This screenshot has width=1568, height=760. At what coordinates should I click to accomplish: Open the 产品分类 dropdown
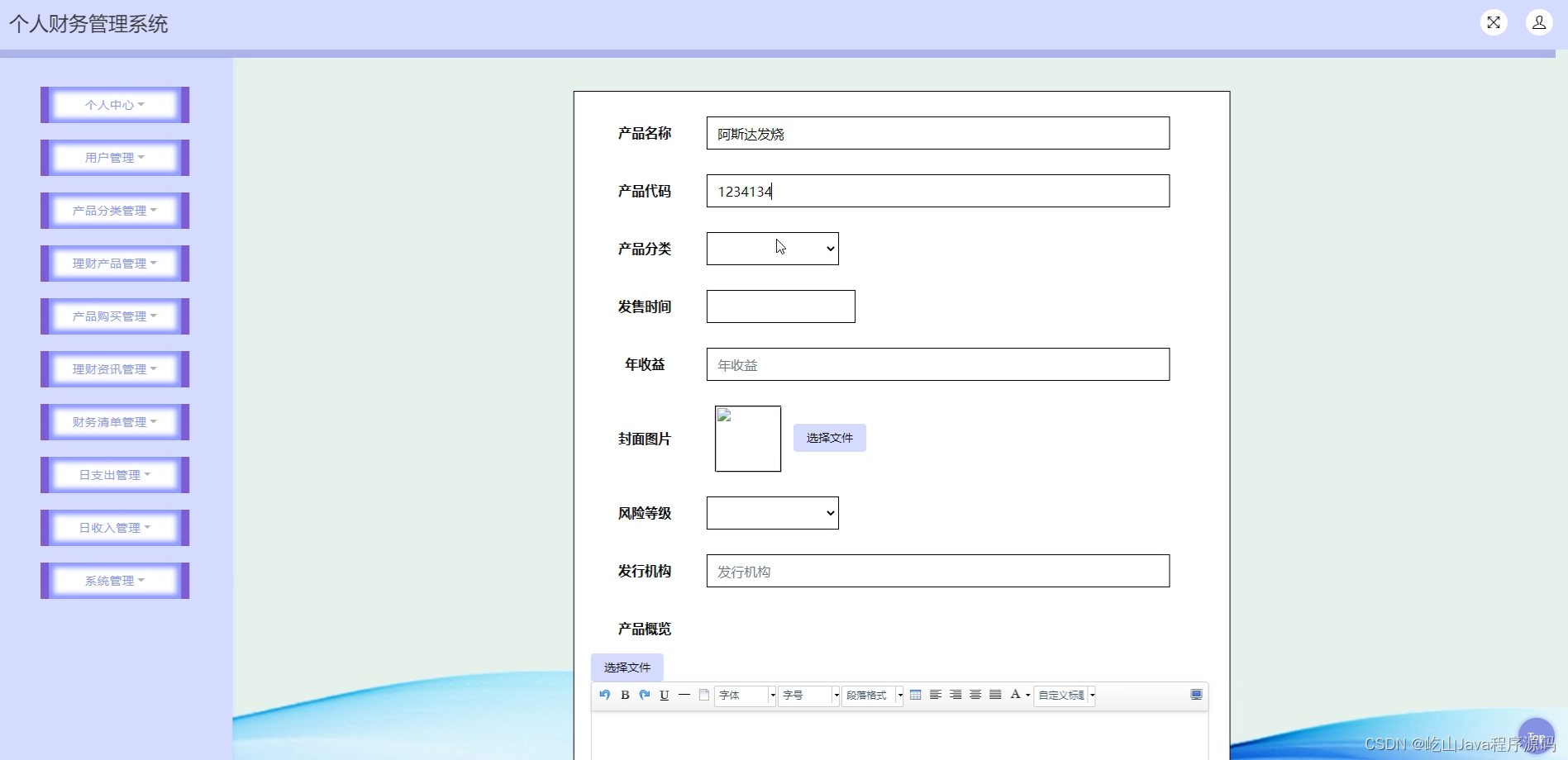click(772, 249)
